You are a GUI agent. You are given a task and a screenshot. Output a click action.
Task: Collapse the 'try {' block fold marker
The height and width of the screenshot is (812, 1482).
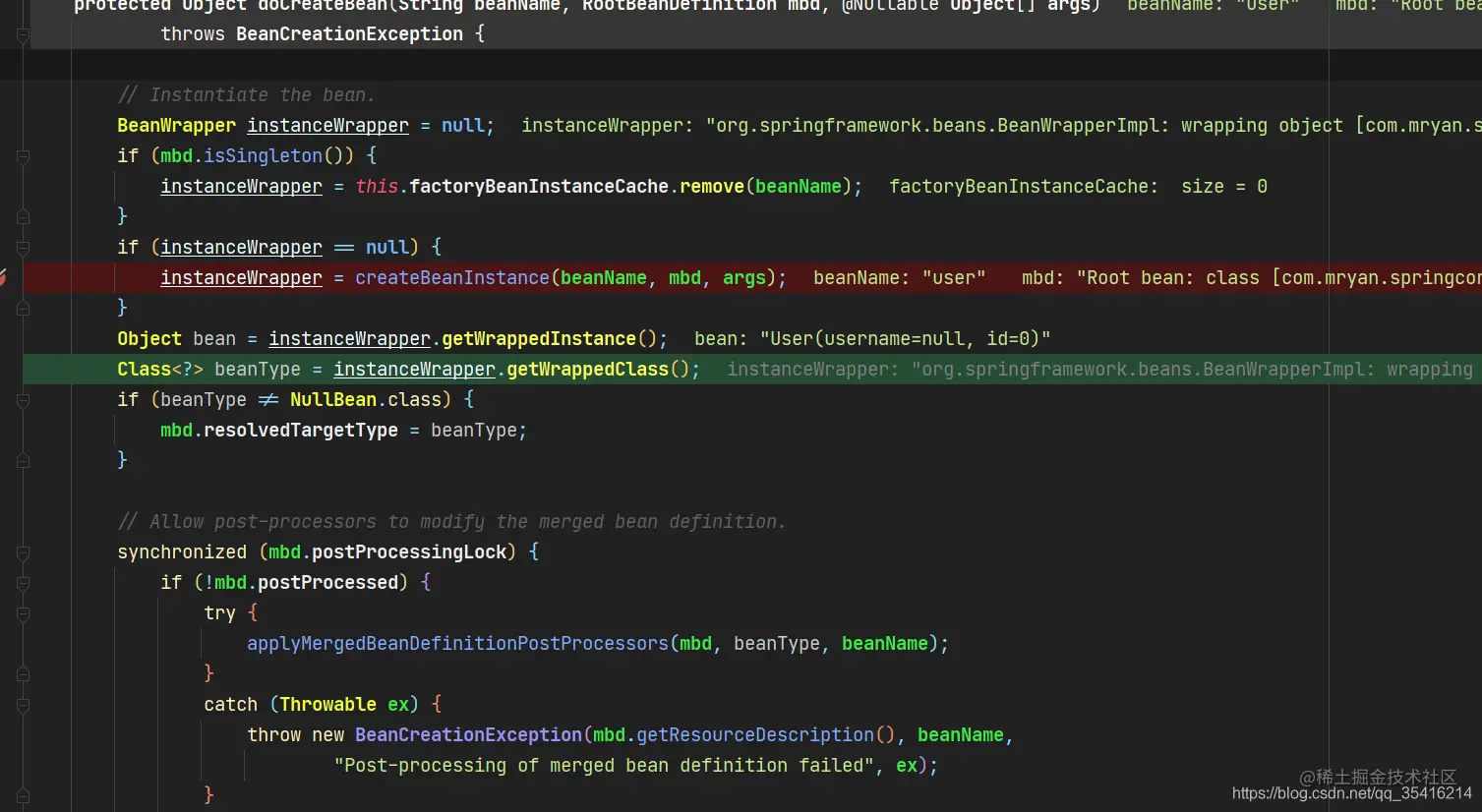pyautogui.click(x=23, y=613)
